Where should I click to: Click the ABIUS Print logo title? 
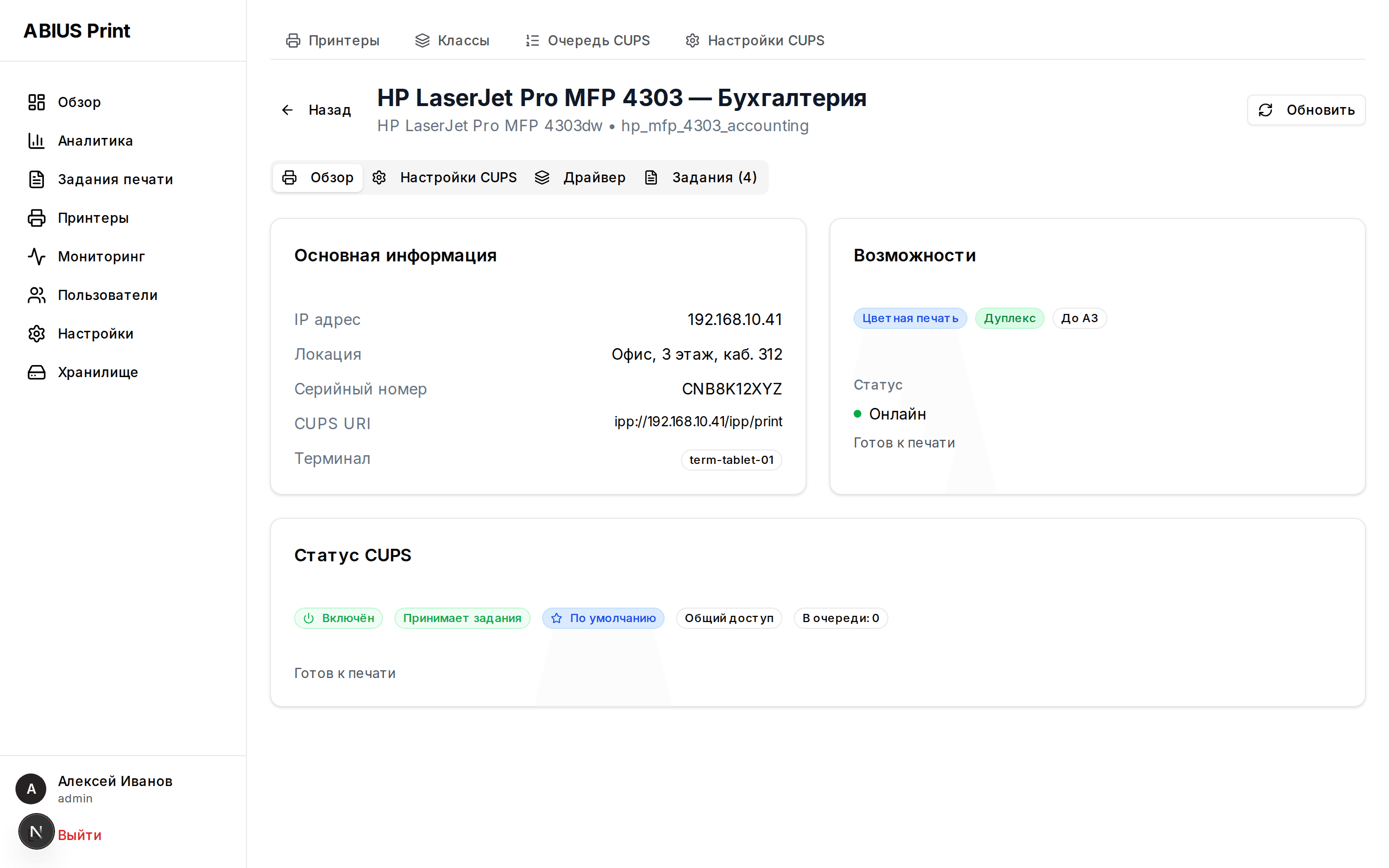point(77,30)
